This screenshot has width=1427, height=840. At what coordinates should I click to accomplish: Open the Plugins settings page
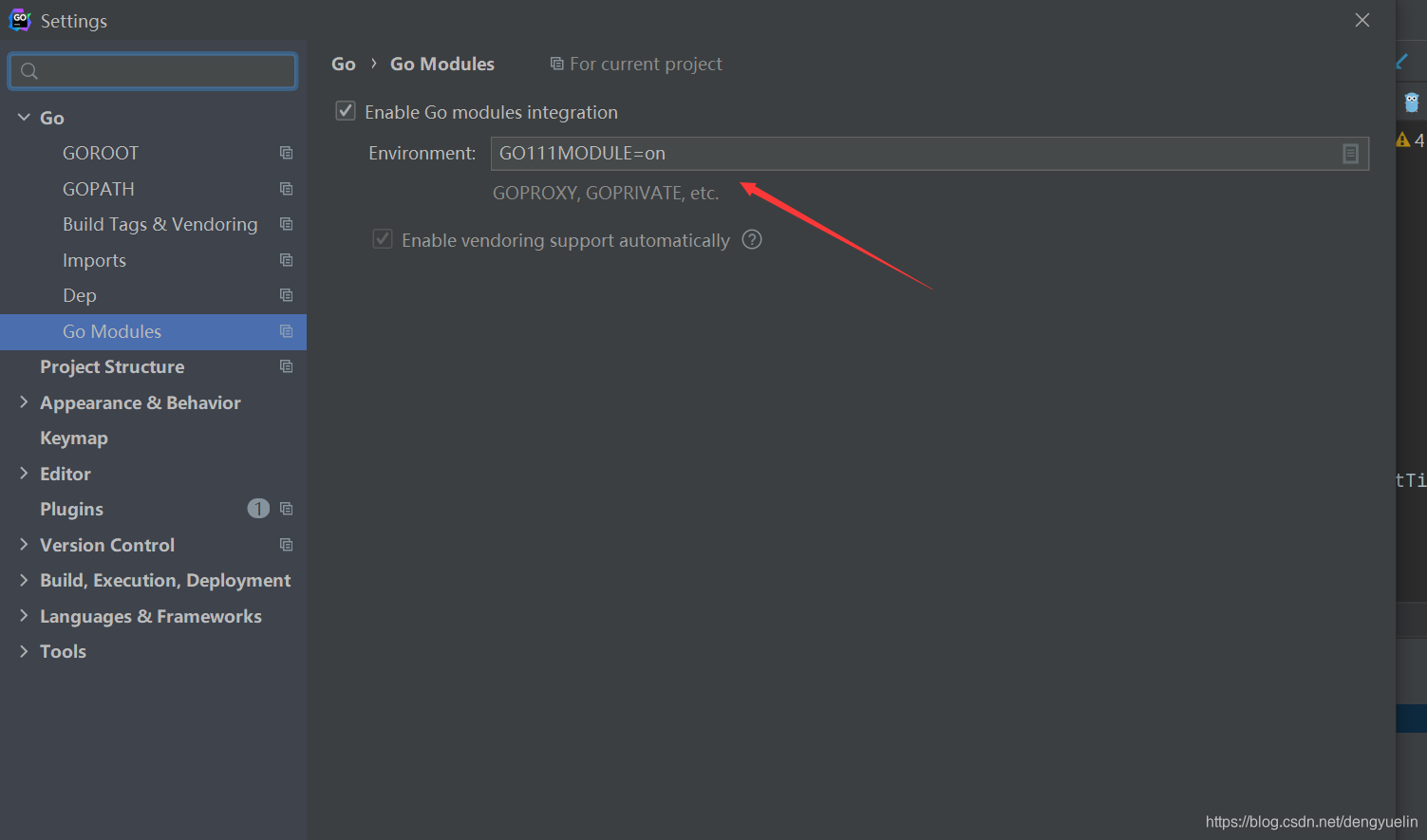point(71,509)
